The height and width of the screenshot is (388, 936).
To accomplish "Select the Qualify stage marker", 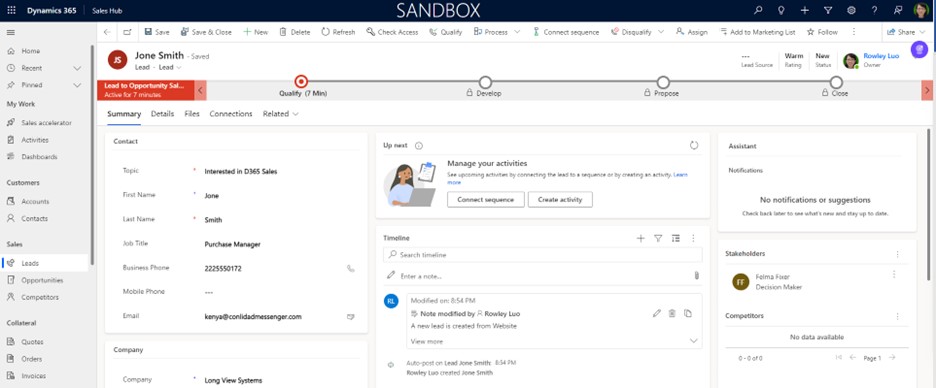I will click(301, 82).
